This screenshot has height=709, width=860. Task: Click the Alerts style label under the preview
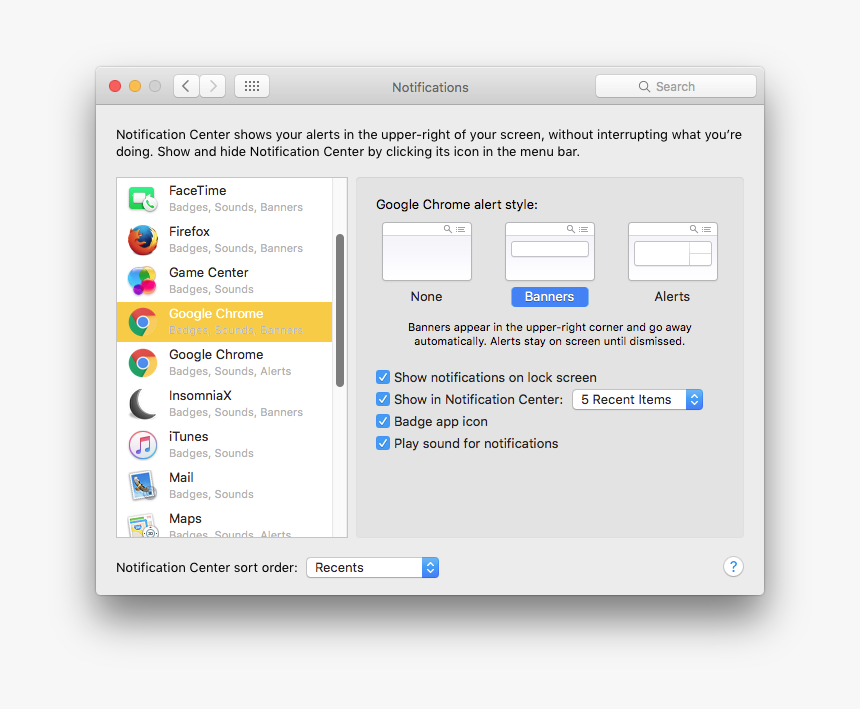672,297
